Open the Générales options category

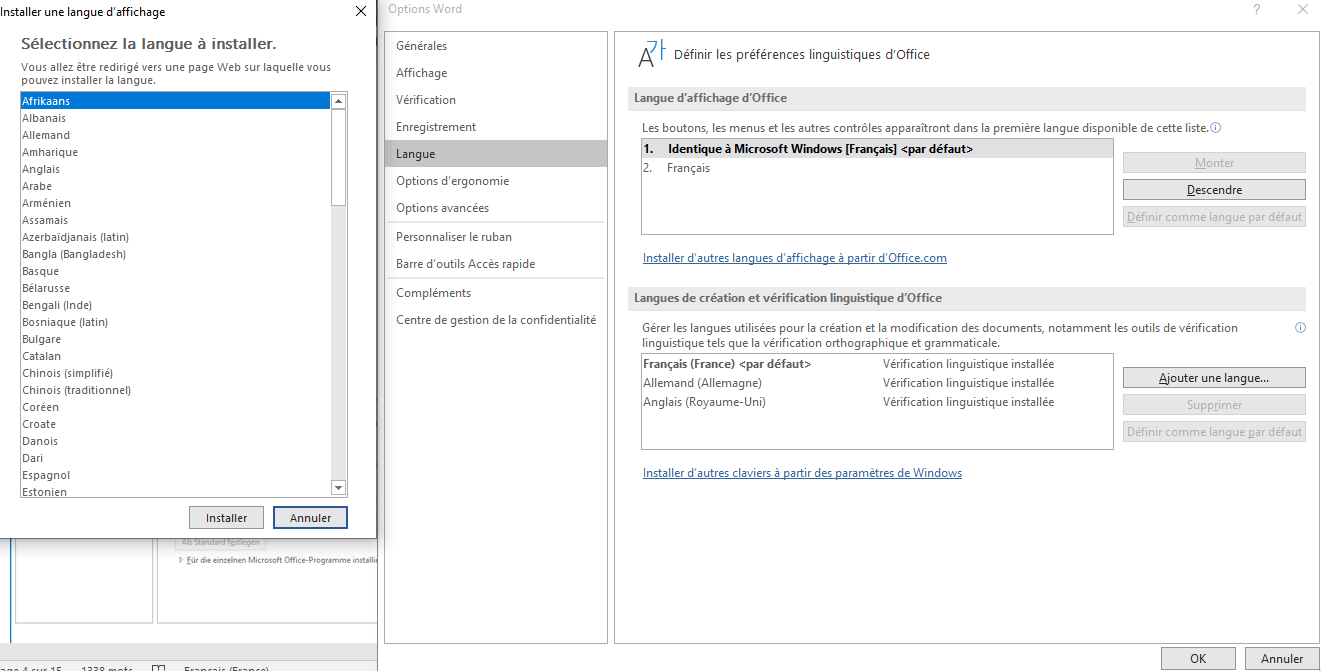coord(495,46)
